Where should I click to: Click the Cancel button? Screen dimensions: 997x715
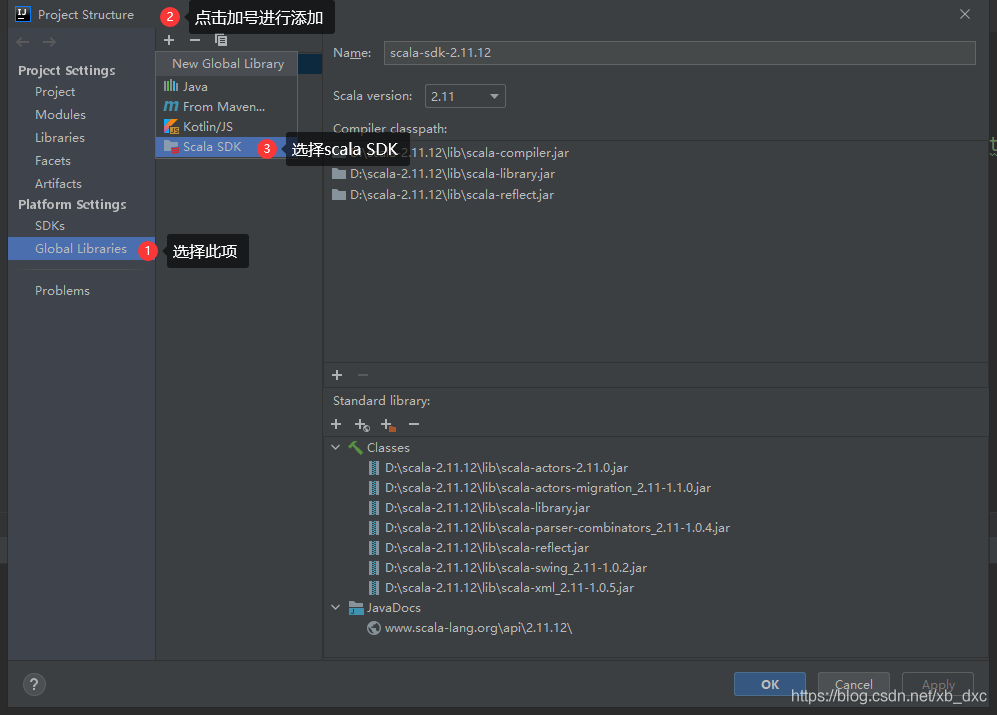pos(854,684)
